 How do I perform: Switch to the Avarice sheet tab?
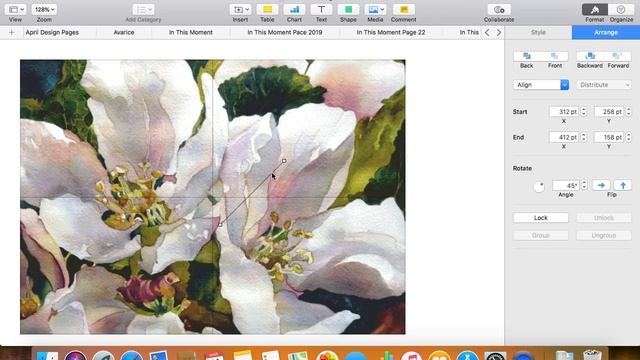(x=124, y=32)
